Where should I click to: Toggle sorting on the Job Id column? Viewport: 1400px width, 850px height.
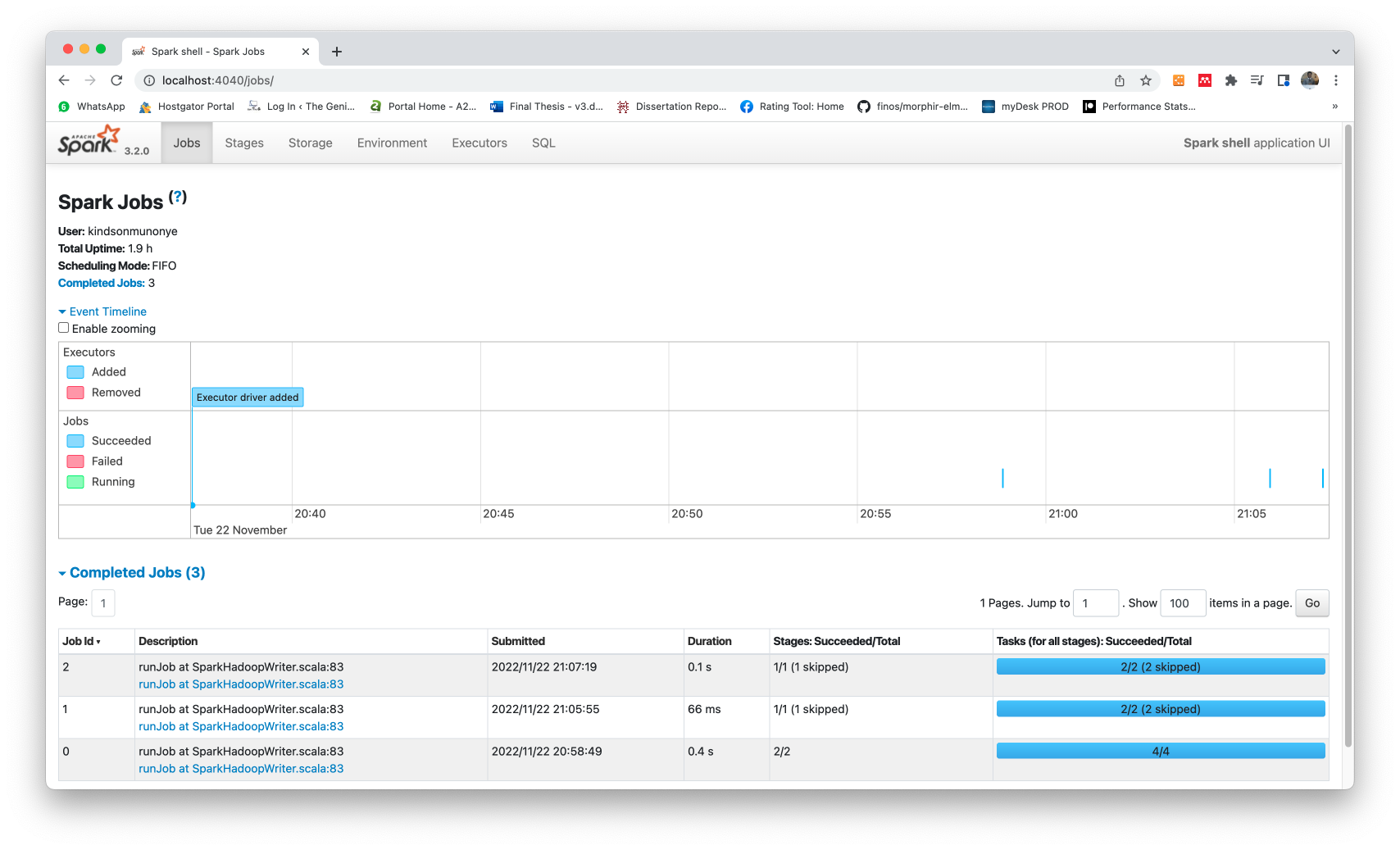click(x=80, y=641)
